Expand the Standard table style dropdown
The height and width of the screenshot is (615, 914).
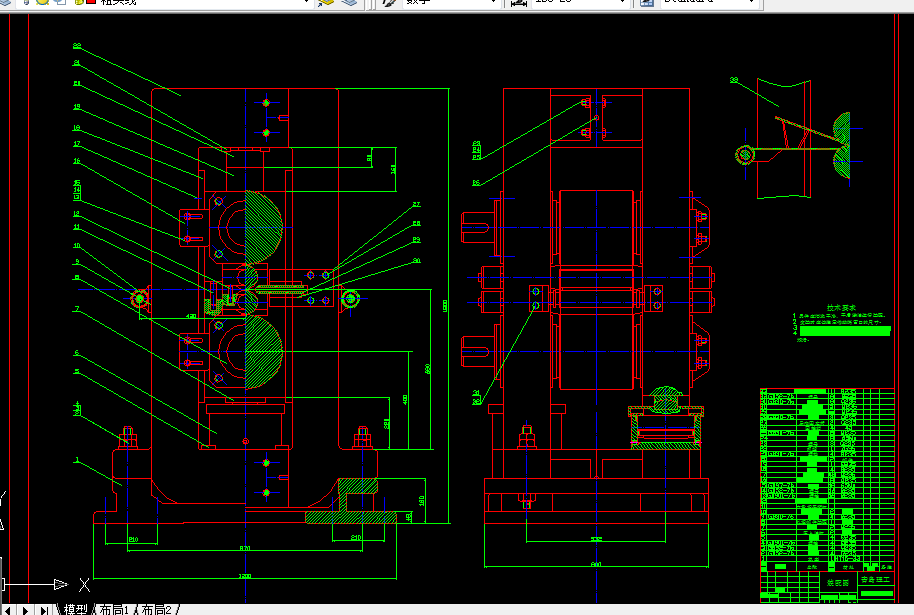pyautogui.click(x=752, y=2)
